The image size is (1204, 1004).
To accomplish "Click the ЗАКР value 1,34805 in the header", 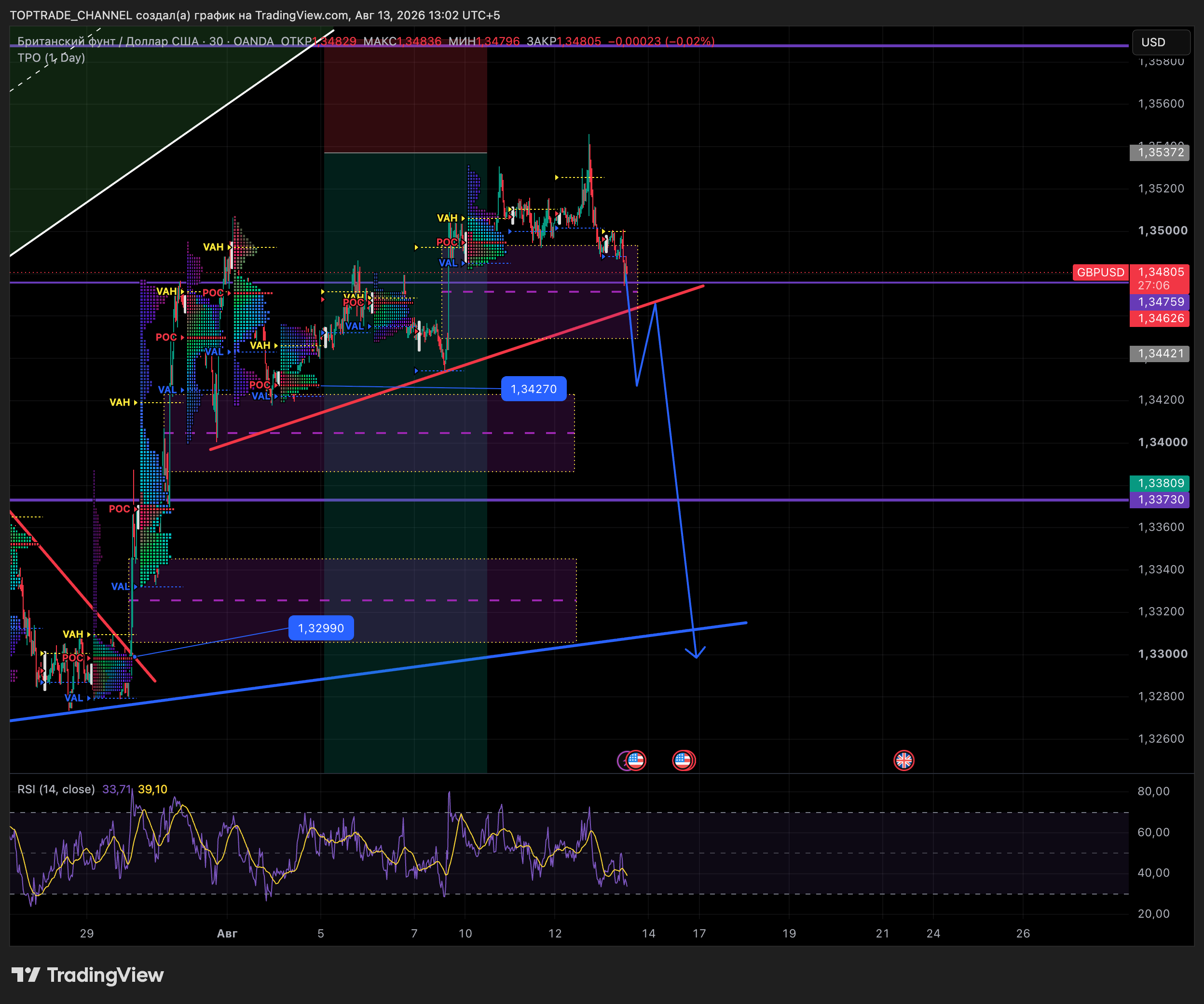I will (579, 41).
